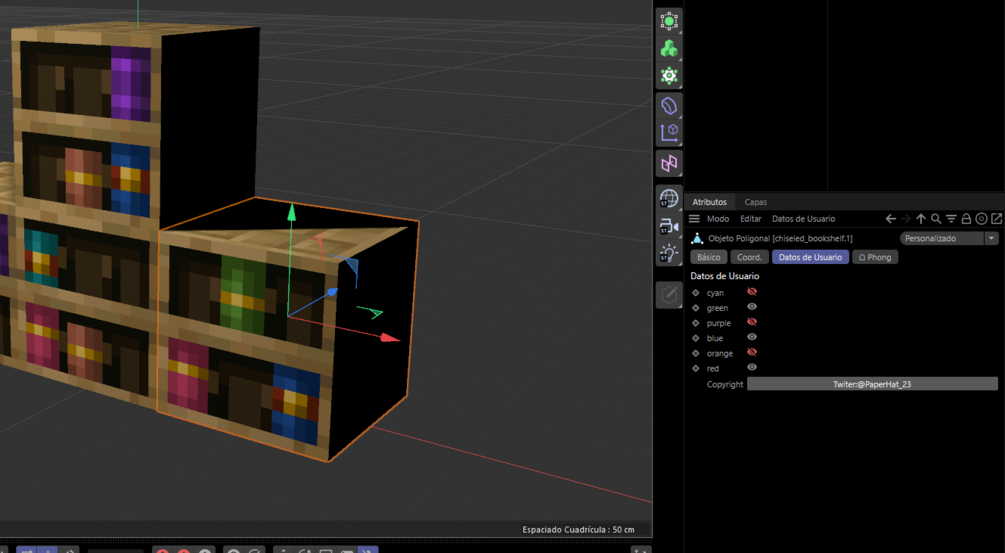1005x553 pixels.
Task: Click the camera icon with ST badge
Action: pos(669,226)
